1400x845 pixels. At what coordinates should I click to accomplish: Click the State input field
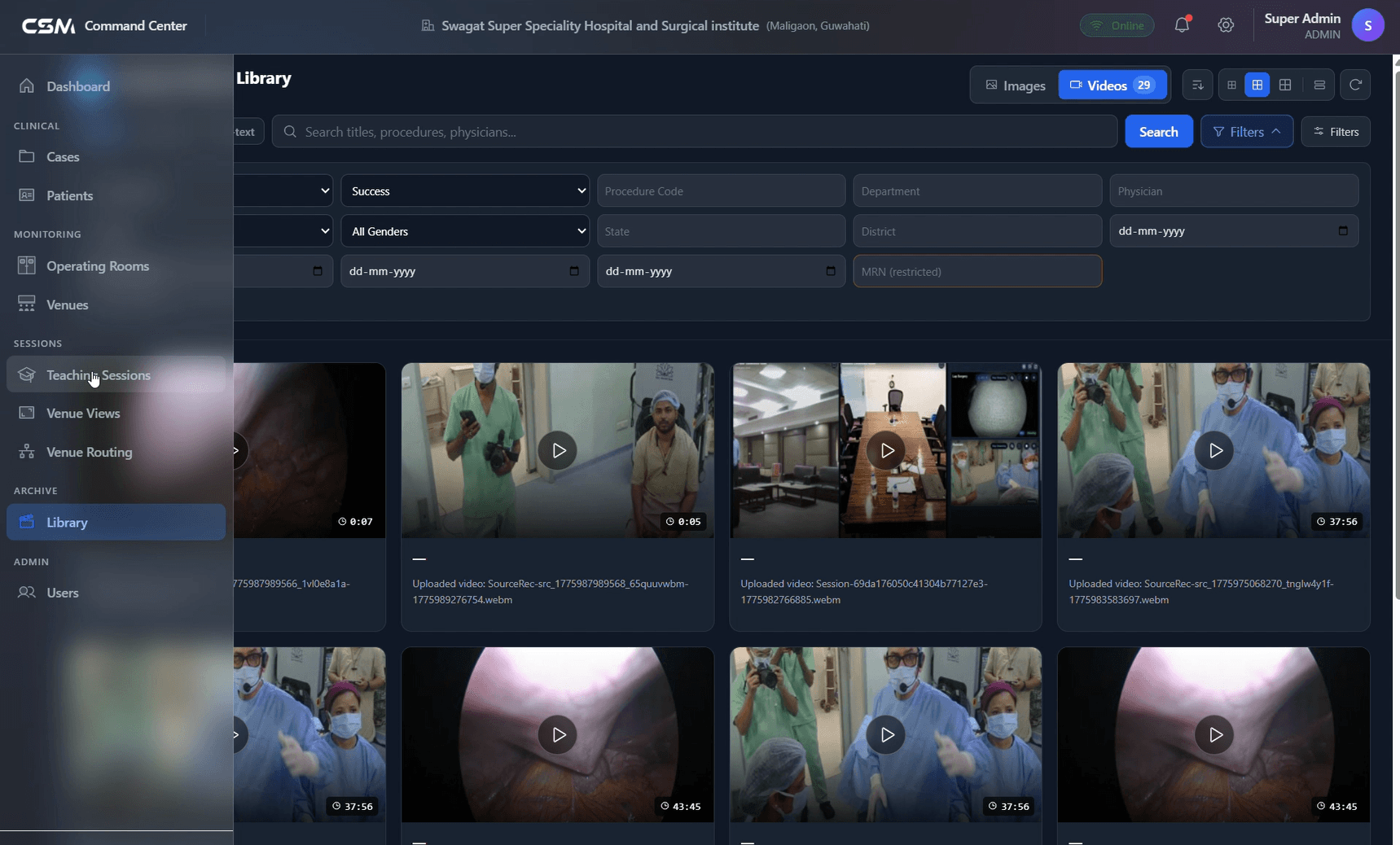click(722, 231)
